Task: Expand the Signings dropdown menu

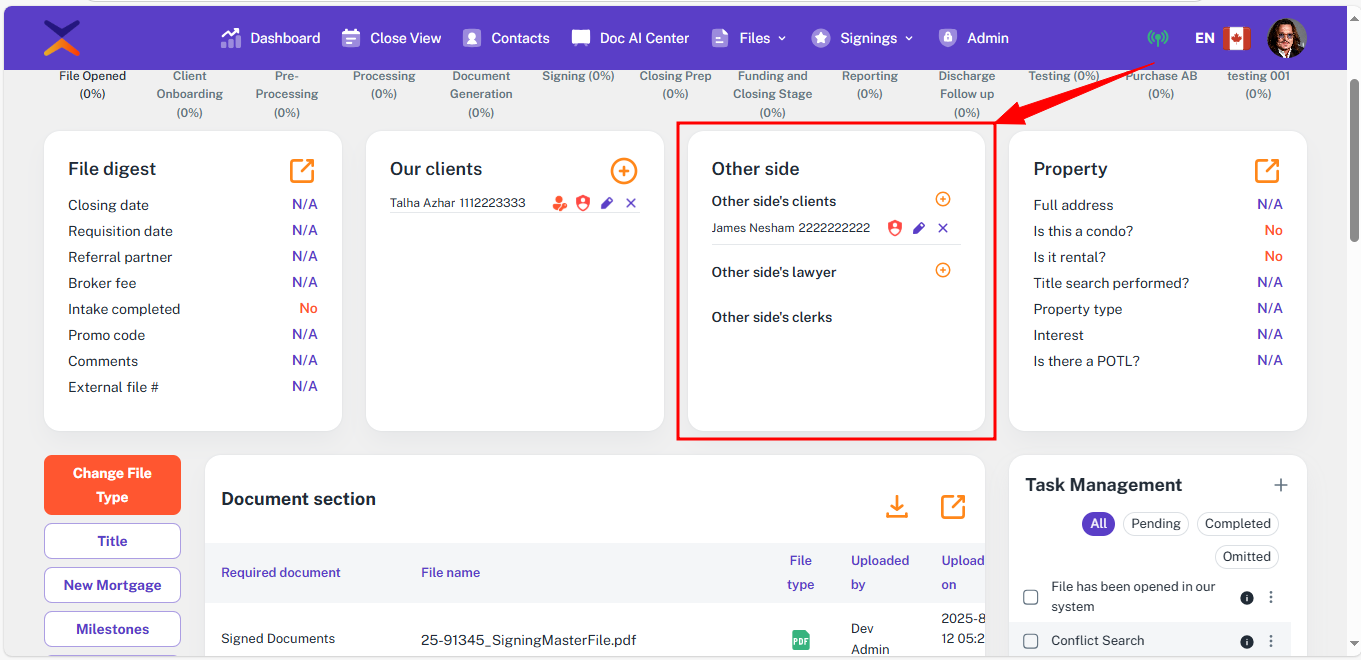Action: [863, 38]
